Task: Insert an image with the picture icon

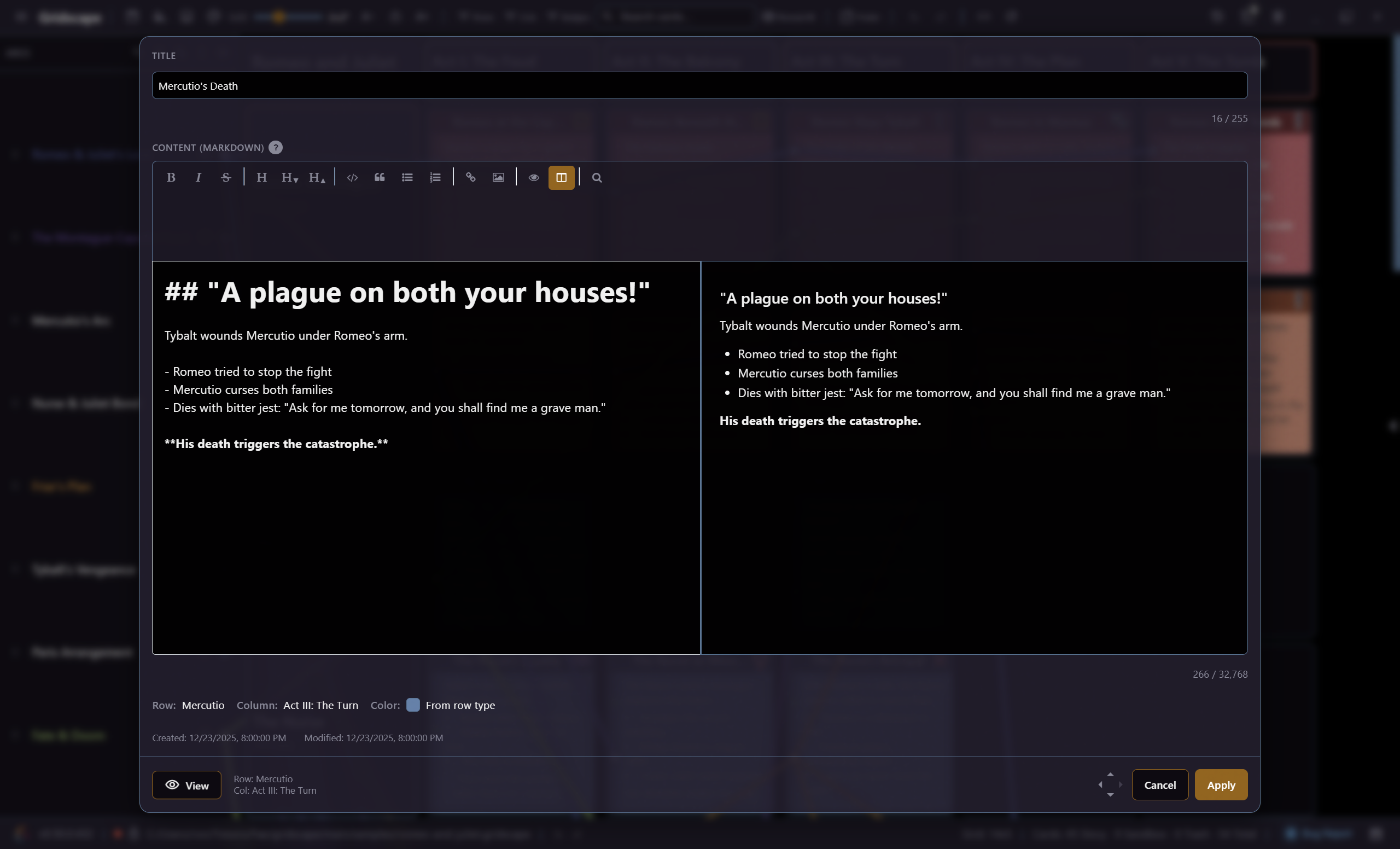Action: (x=498, y=178)
